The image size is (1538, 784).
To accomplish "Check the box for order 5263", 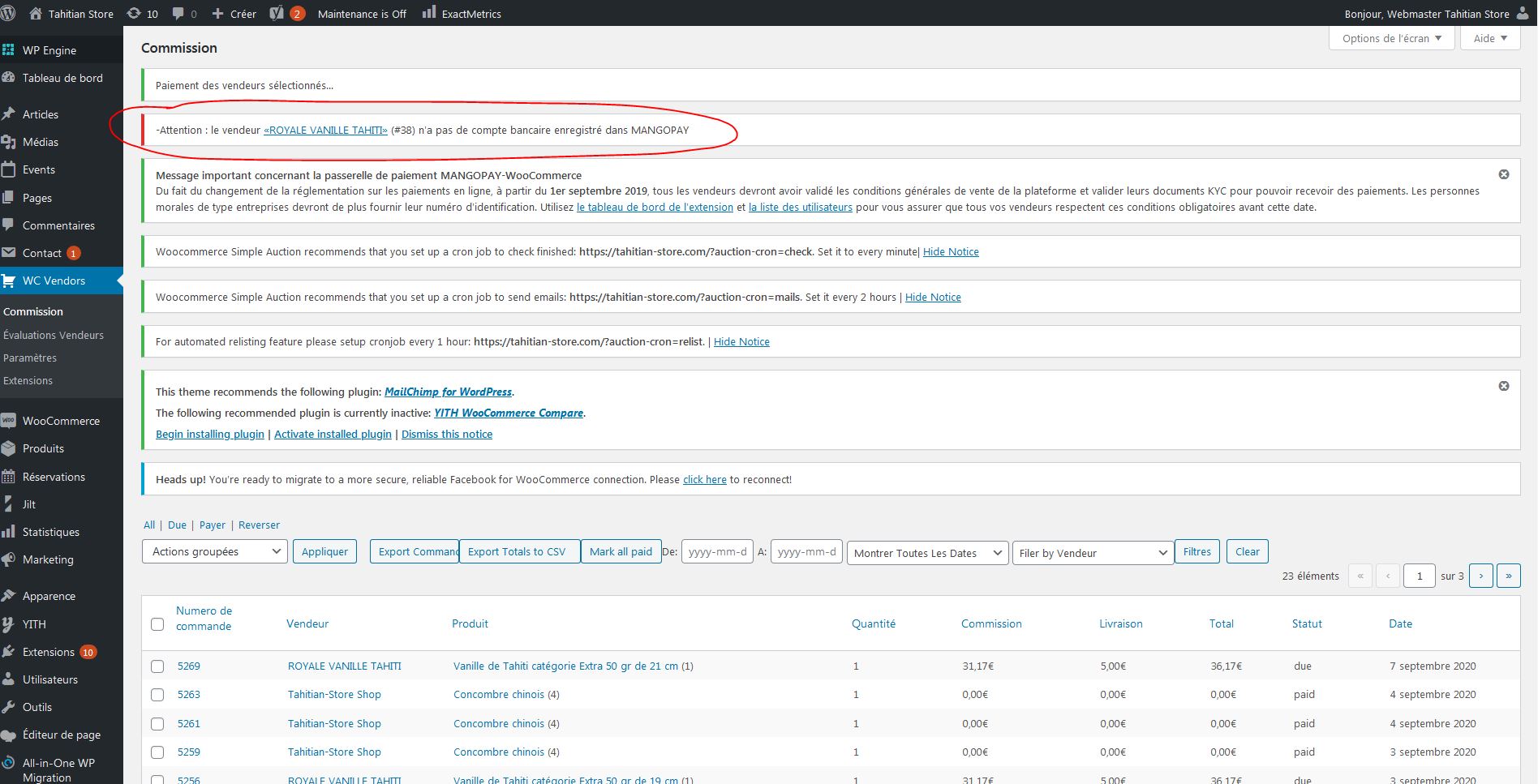I will click(x=157, y=695).
